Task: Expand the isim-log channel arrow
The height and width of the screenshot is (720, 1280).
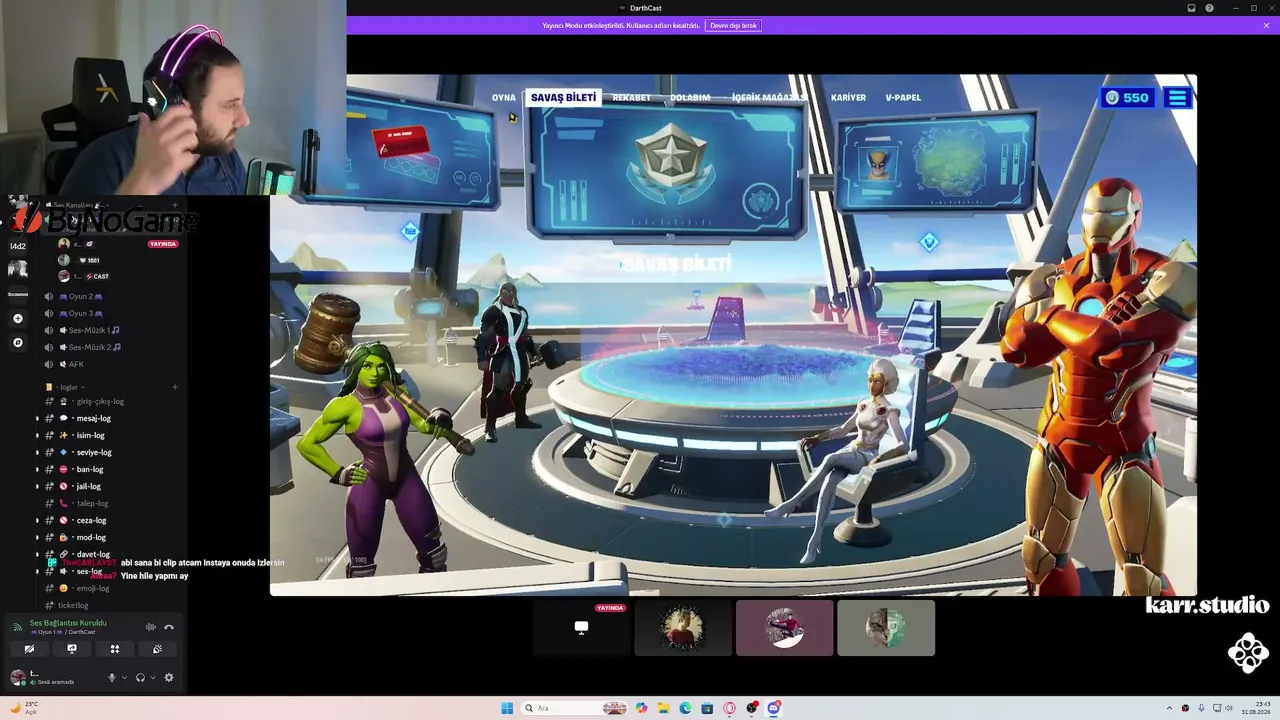Action: click(x=37, y=435)
